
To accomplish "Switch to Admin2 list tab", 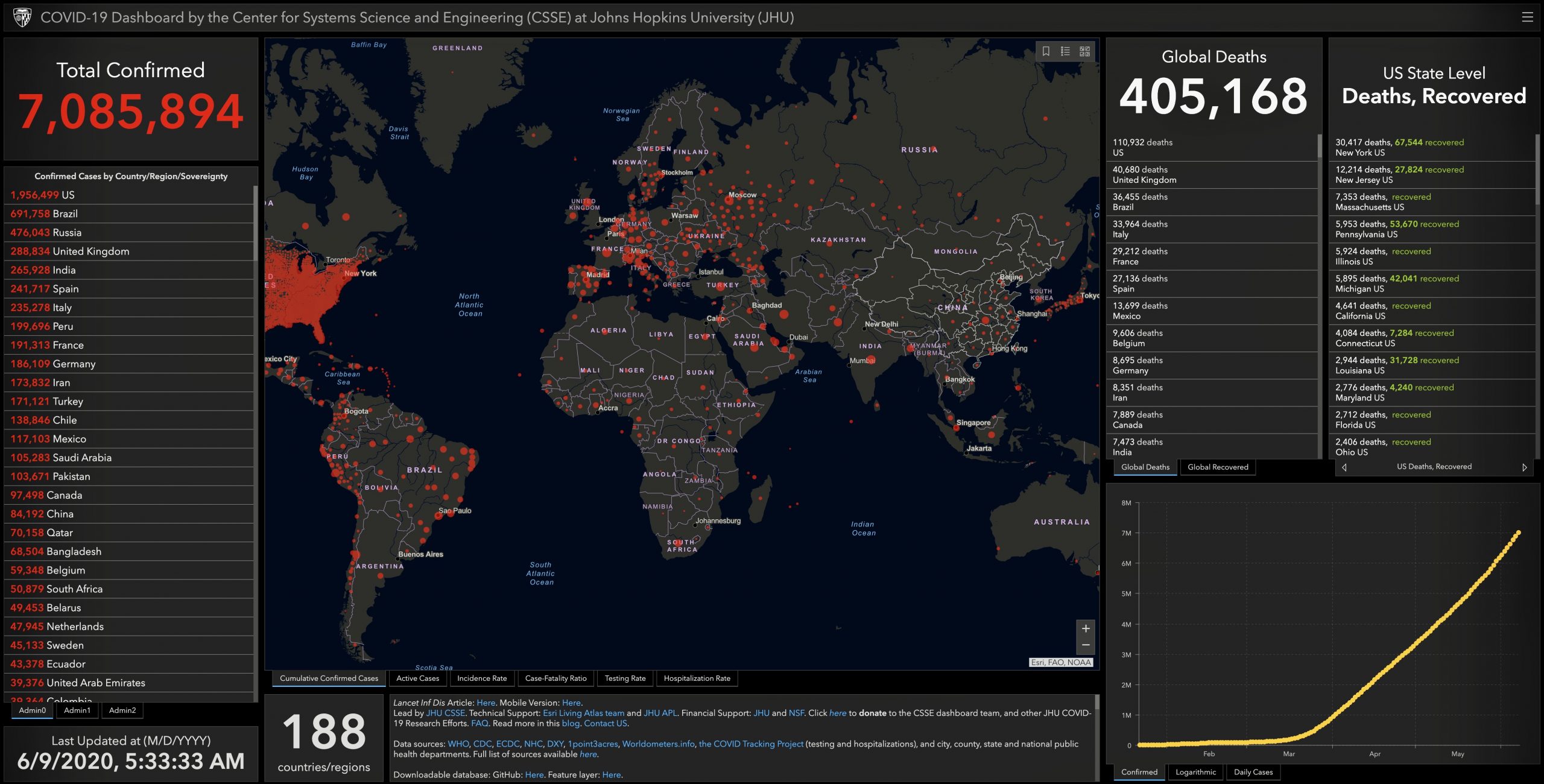I will (x=122, y=710).
